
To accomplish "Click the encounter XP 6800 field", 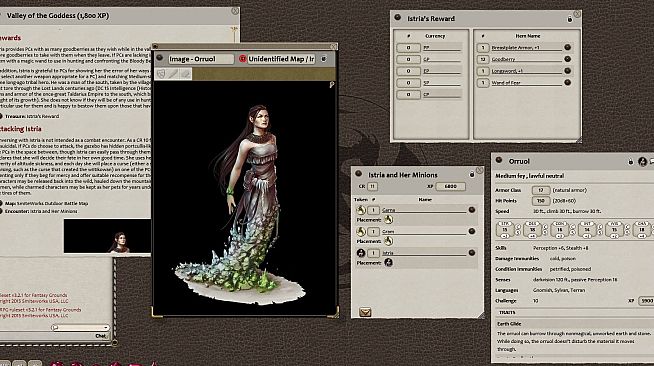I will point(450,186).
